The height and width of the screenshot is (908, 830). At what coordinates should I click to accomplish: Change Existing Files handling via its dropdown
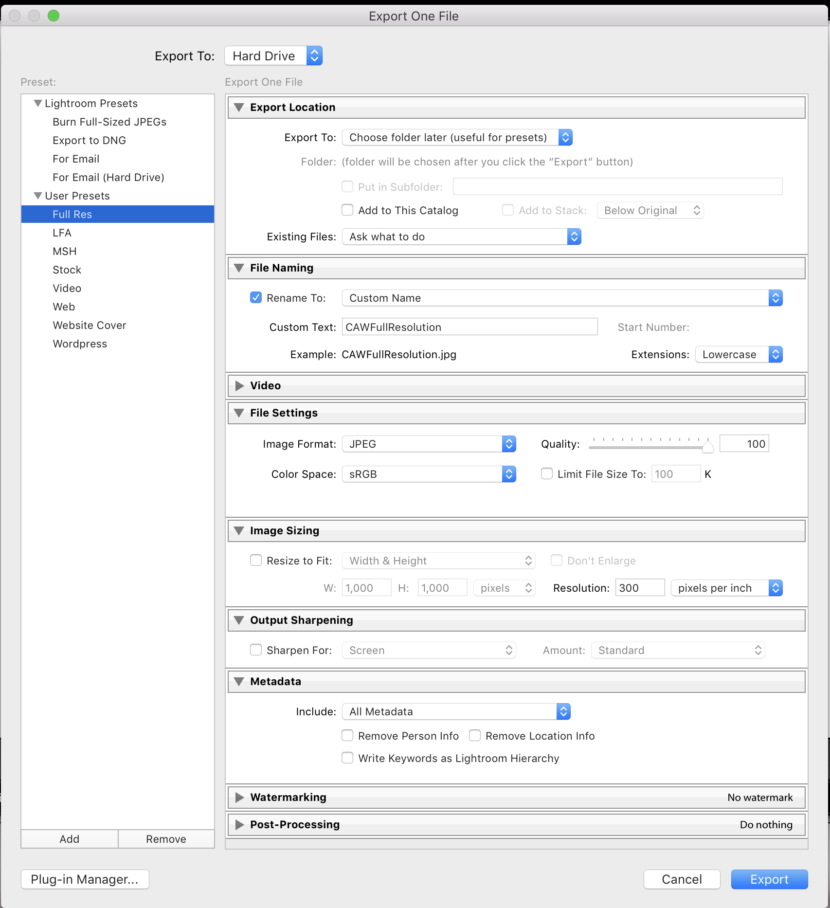(x=462, y=236)
